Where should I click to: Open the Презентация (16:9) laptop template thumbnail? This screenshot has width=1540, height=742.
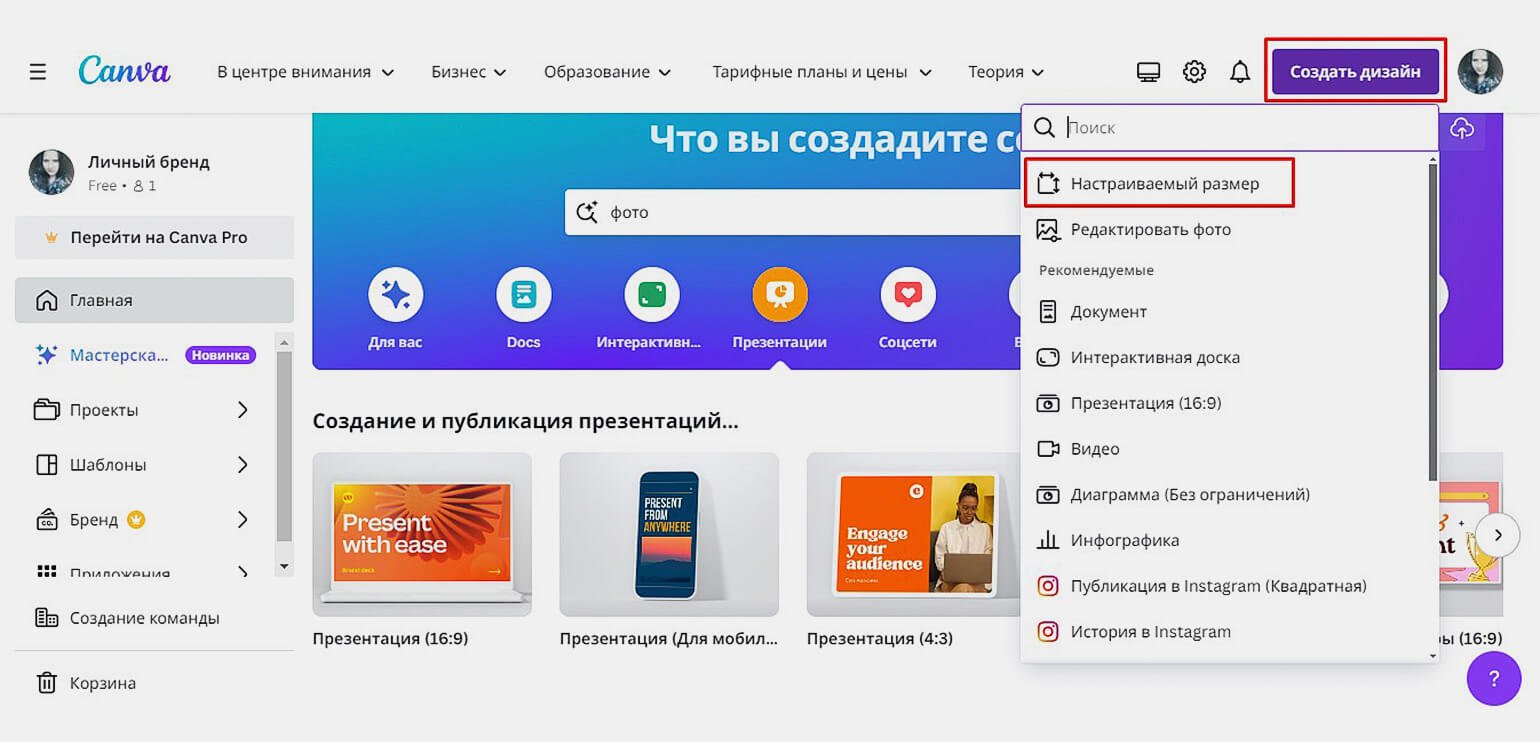click(422, 534)
